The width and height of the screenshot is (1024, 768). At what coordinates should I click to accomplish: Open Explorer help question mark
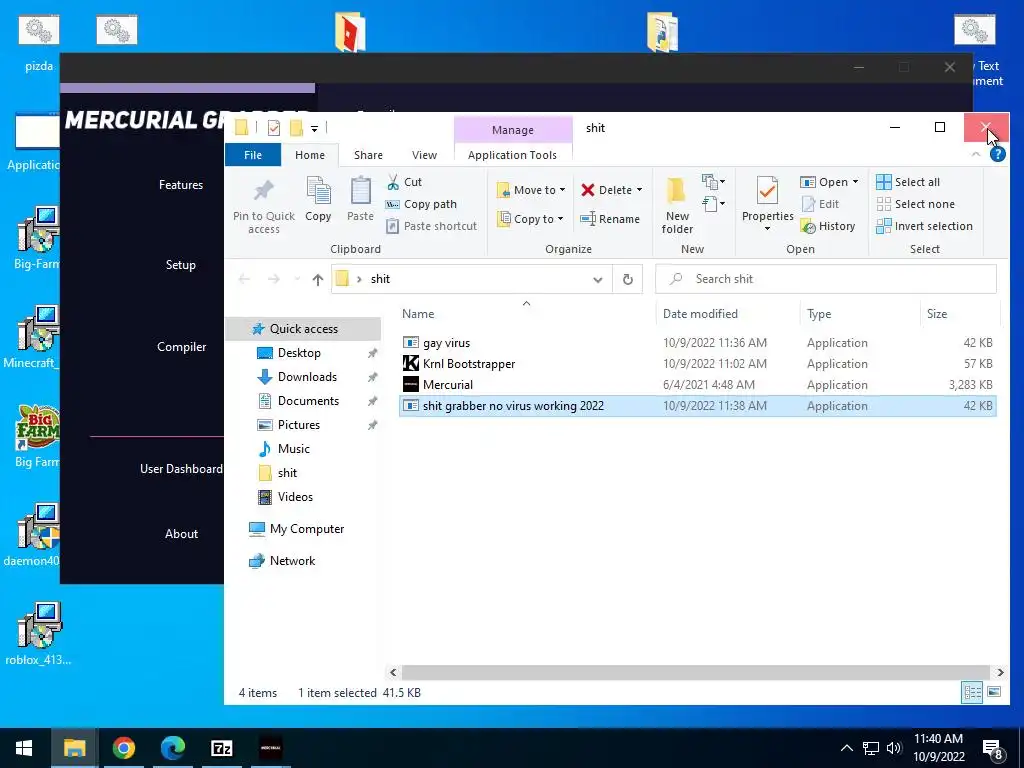(997, 155)
